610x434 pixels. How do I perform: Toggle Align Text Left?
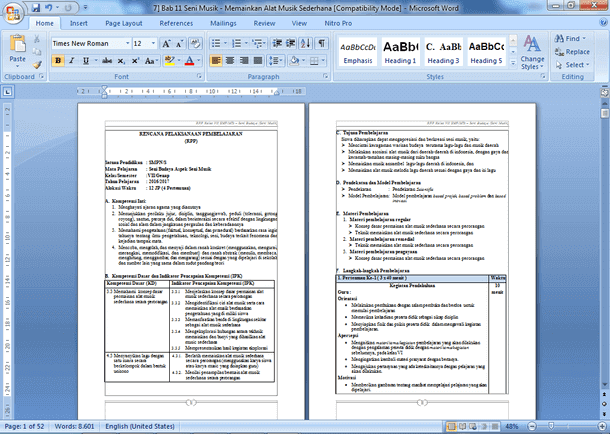tap(216, 61)
